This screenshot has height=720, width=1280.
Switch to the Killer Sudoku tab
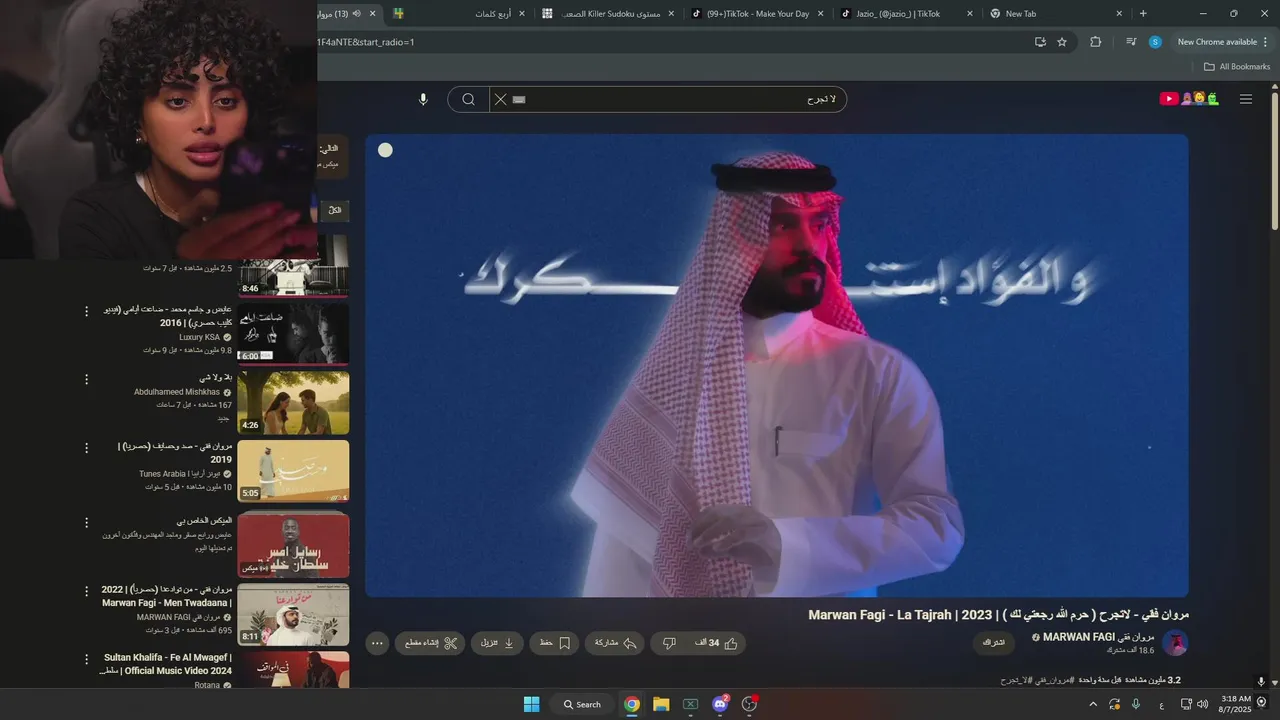(x=608, y=14)
